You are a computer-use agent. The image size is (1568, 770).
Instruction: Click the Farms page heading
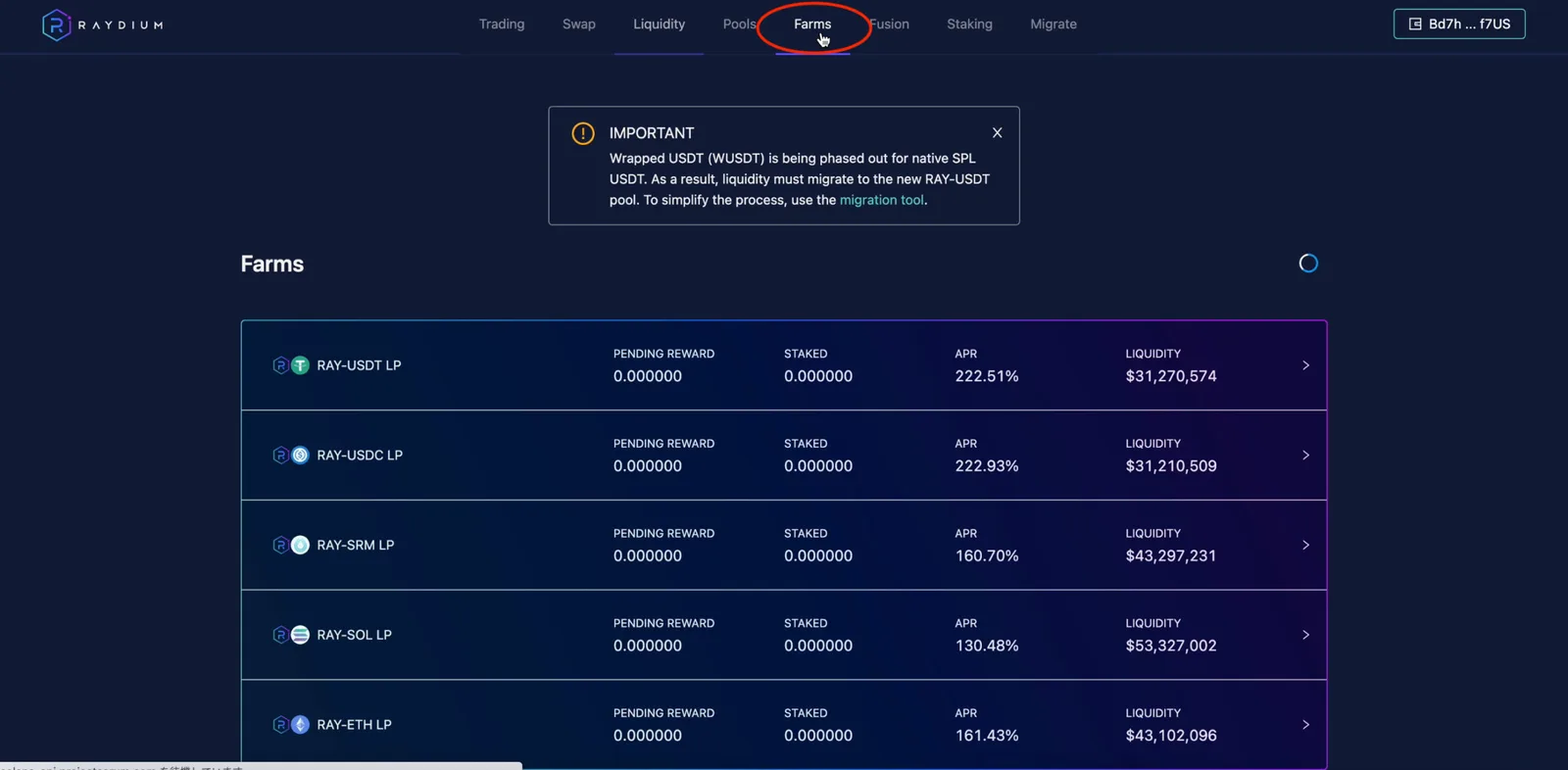pyautogui.click(x=272, y=264)
